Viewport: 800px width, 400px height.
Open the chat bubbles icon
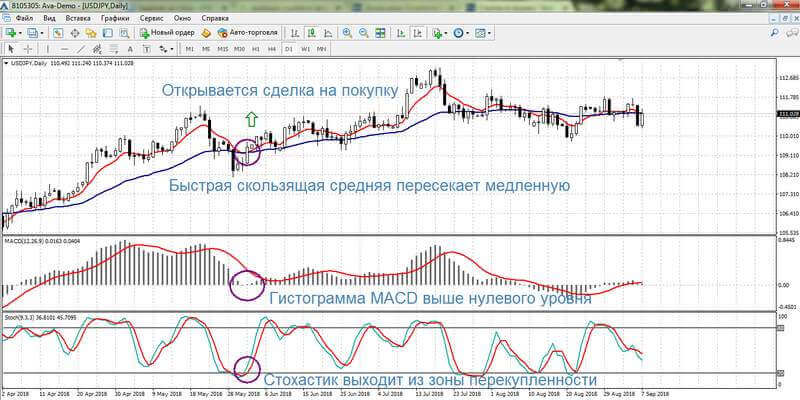pos(791,33)
